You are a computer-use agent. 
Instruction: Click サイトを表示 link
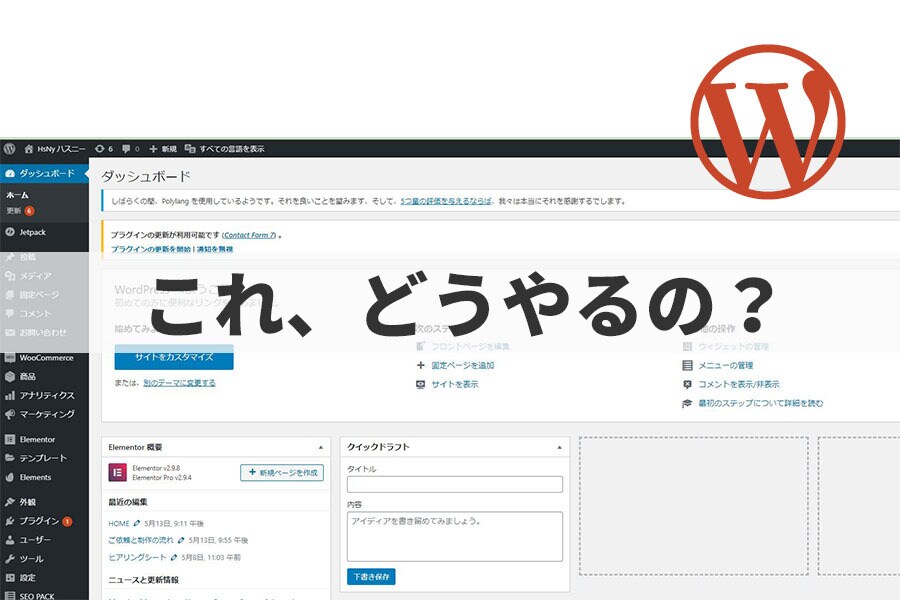pyautogui.click(x=455, y=384)
